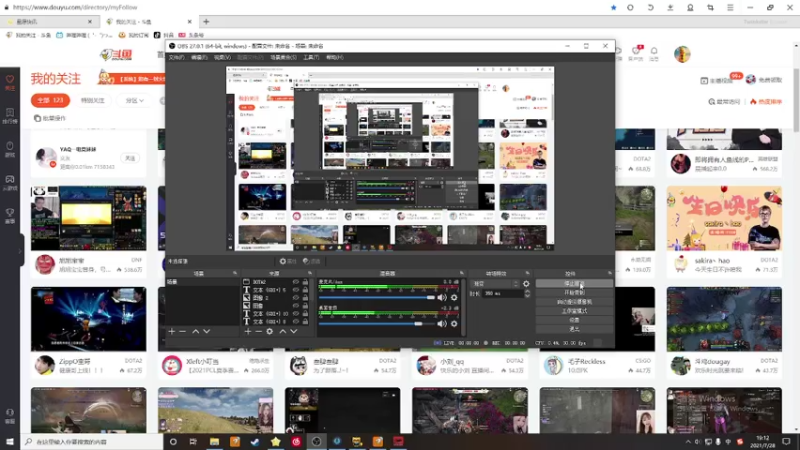
Task: Toggle lock for 文本 (GDI+) 5 source
Action: pos(305,289)
